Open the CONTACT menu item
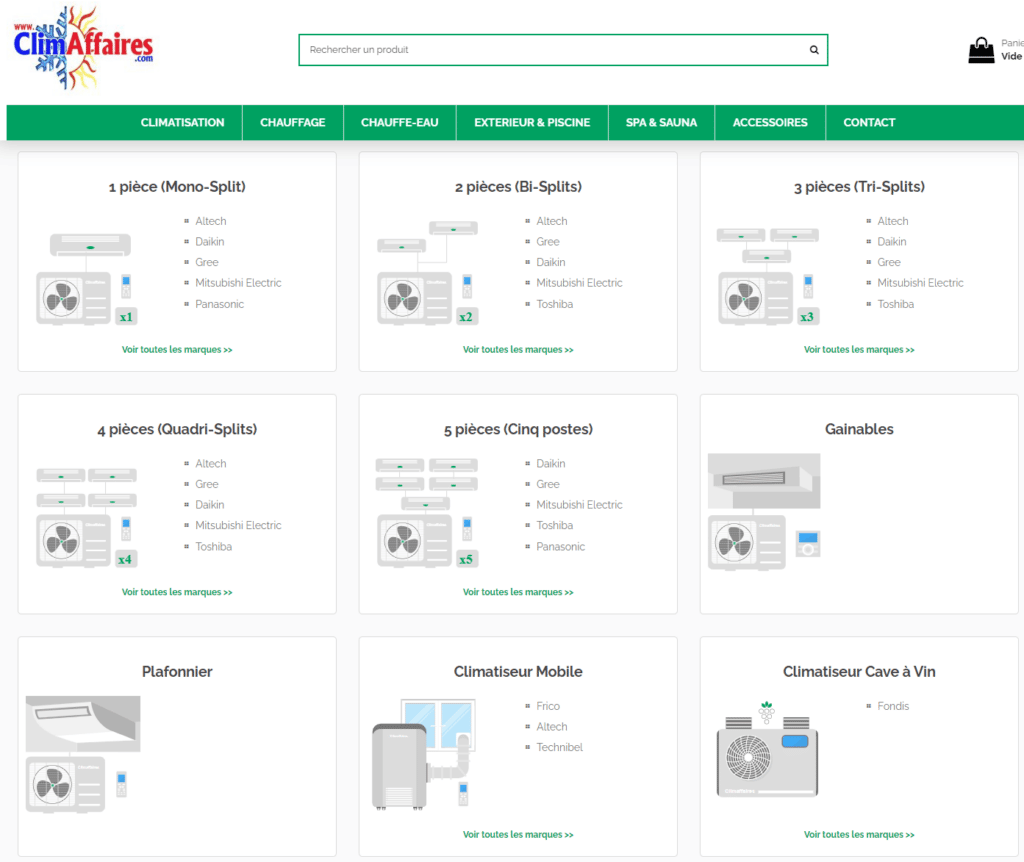Screen dimensions: 1024x862 [869, 123]
